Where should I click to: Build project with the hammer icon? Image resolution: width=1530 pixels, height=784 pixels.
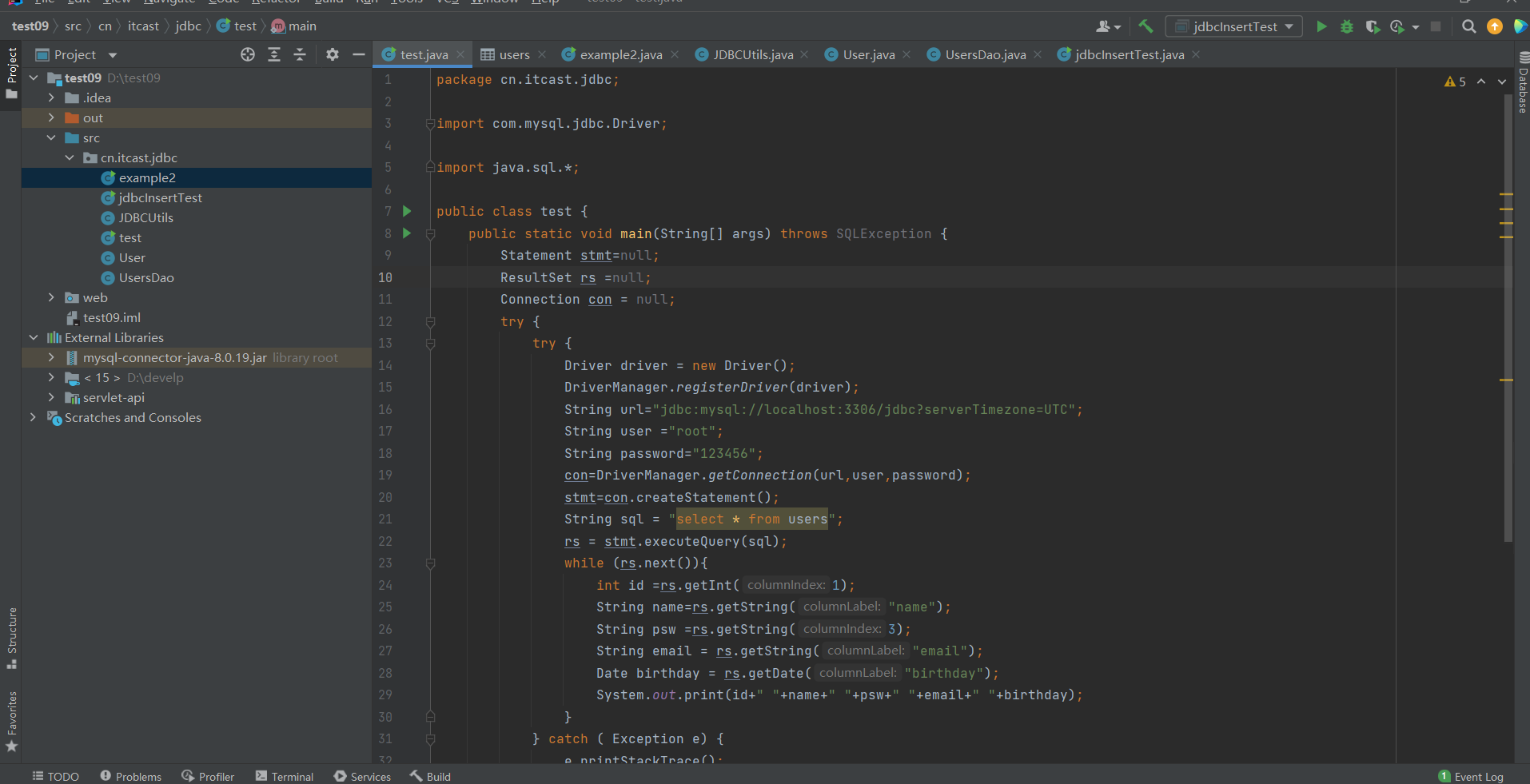[x=1146, y=26]
